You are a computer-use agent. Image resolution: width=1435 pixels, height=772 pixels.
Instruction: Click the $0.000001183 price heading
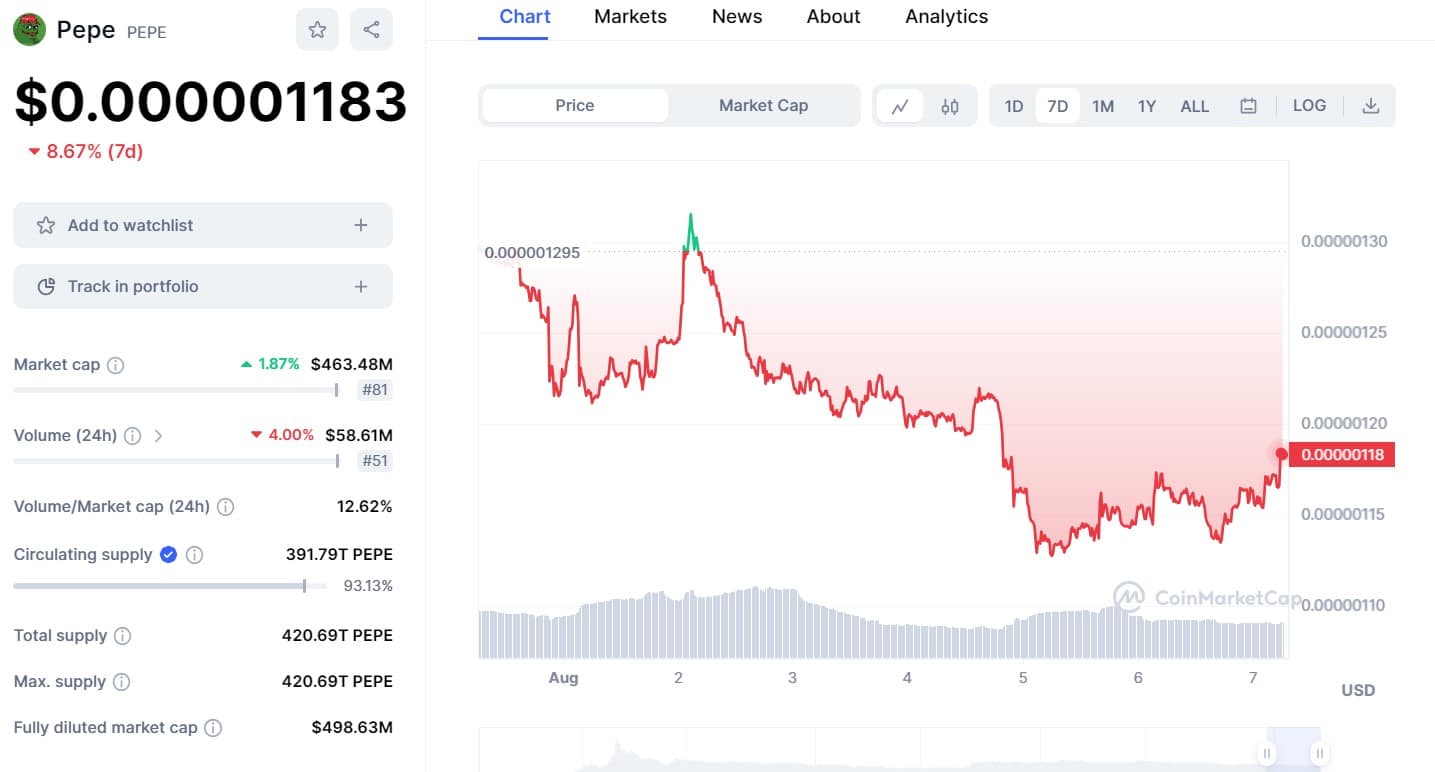(211, 102)
